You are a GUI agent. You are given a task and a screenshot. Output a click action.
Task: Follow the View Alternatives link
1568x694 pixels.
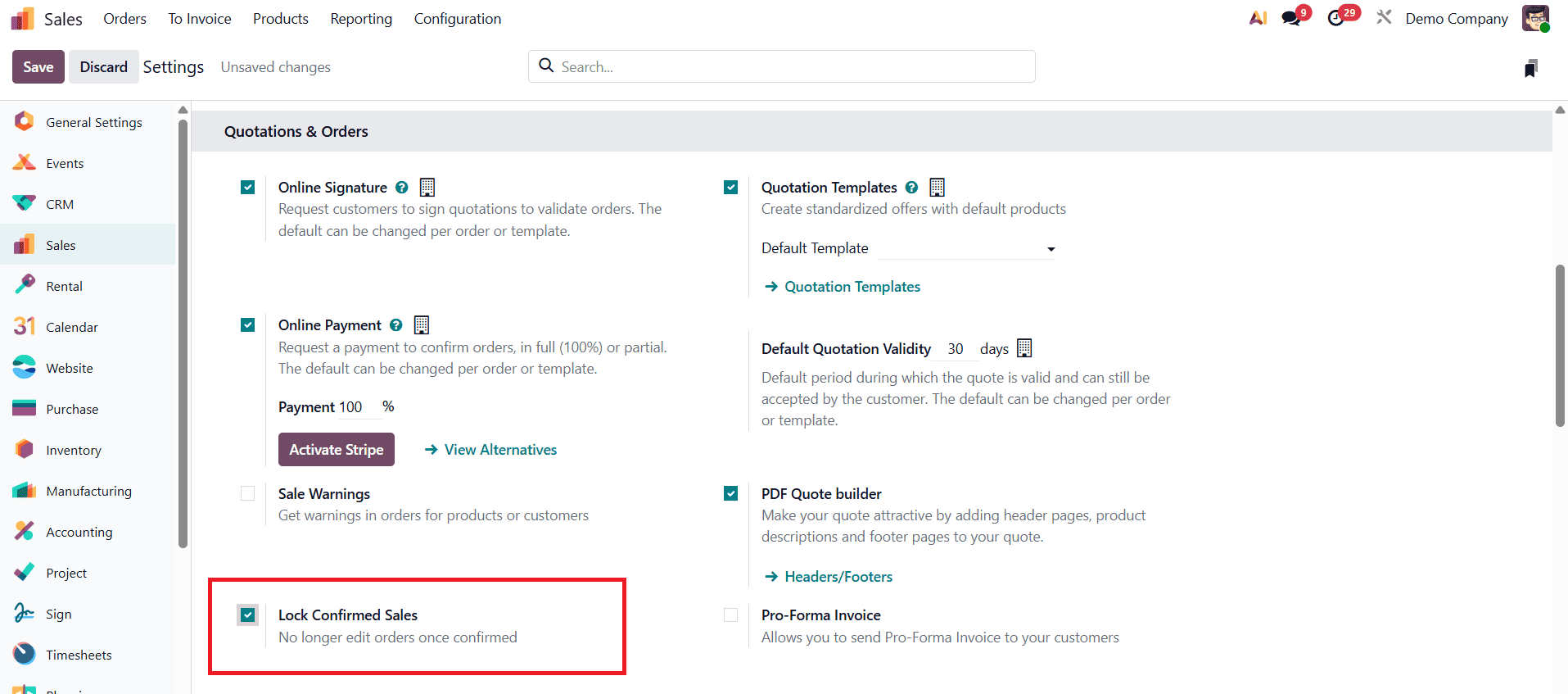tap(500, 450)
